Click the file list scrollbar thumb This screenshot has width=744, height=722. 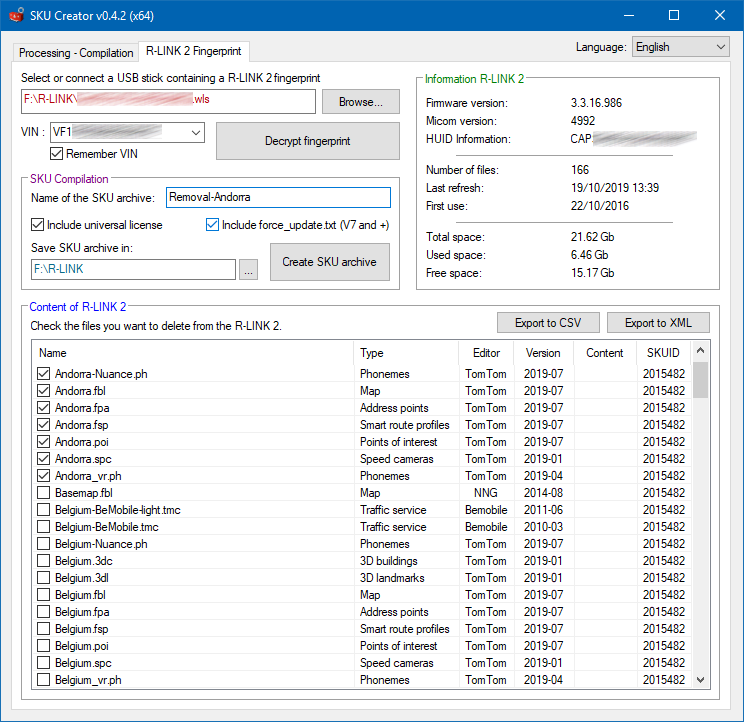click(700, 380)
